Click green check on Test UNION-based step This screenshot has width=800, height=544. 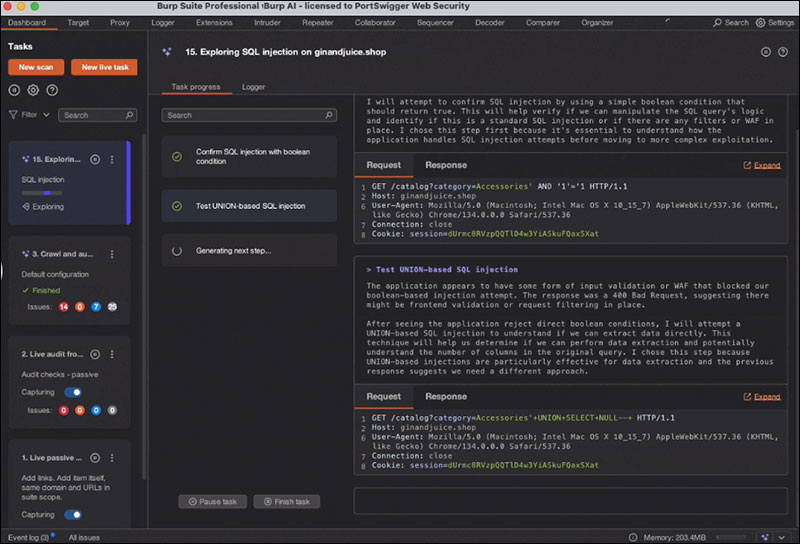177,206
